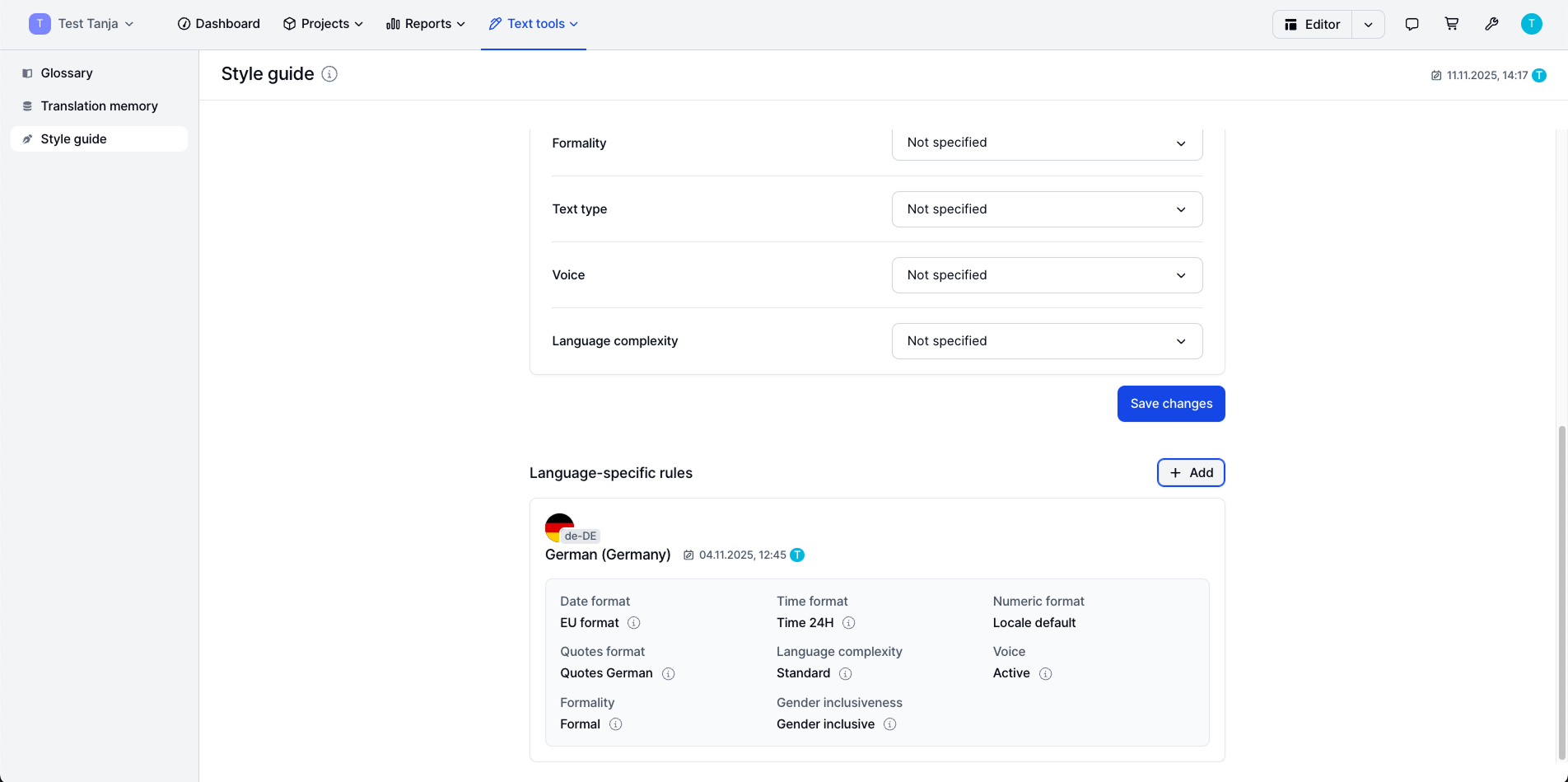The image size is (1568, 782).
Task: Click the Style guide info icon
Action: point(329,74)
